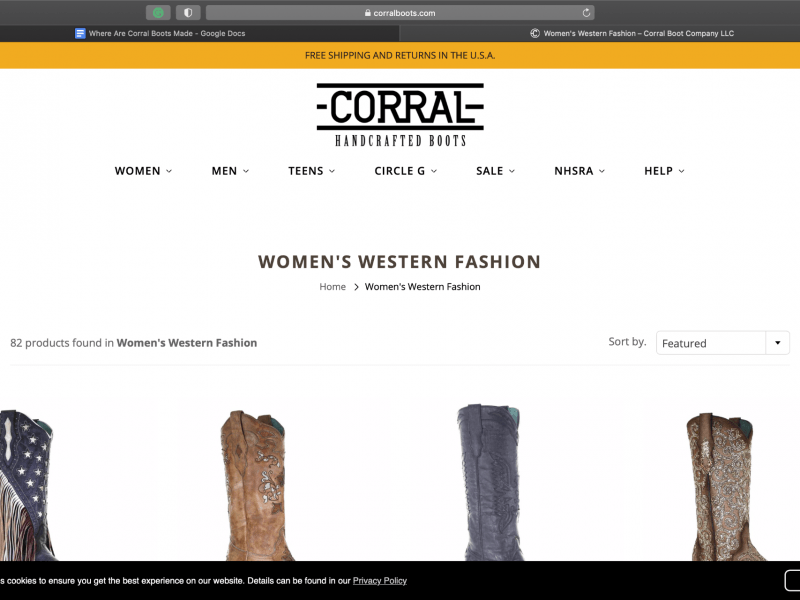This screenshot has height=600, width=800.
Task: Expand the chevron next to WOMEN
Action: [169, 171]
